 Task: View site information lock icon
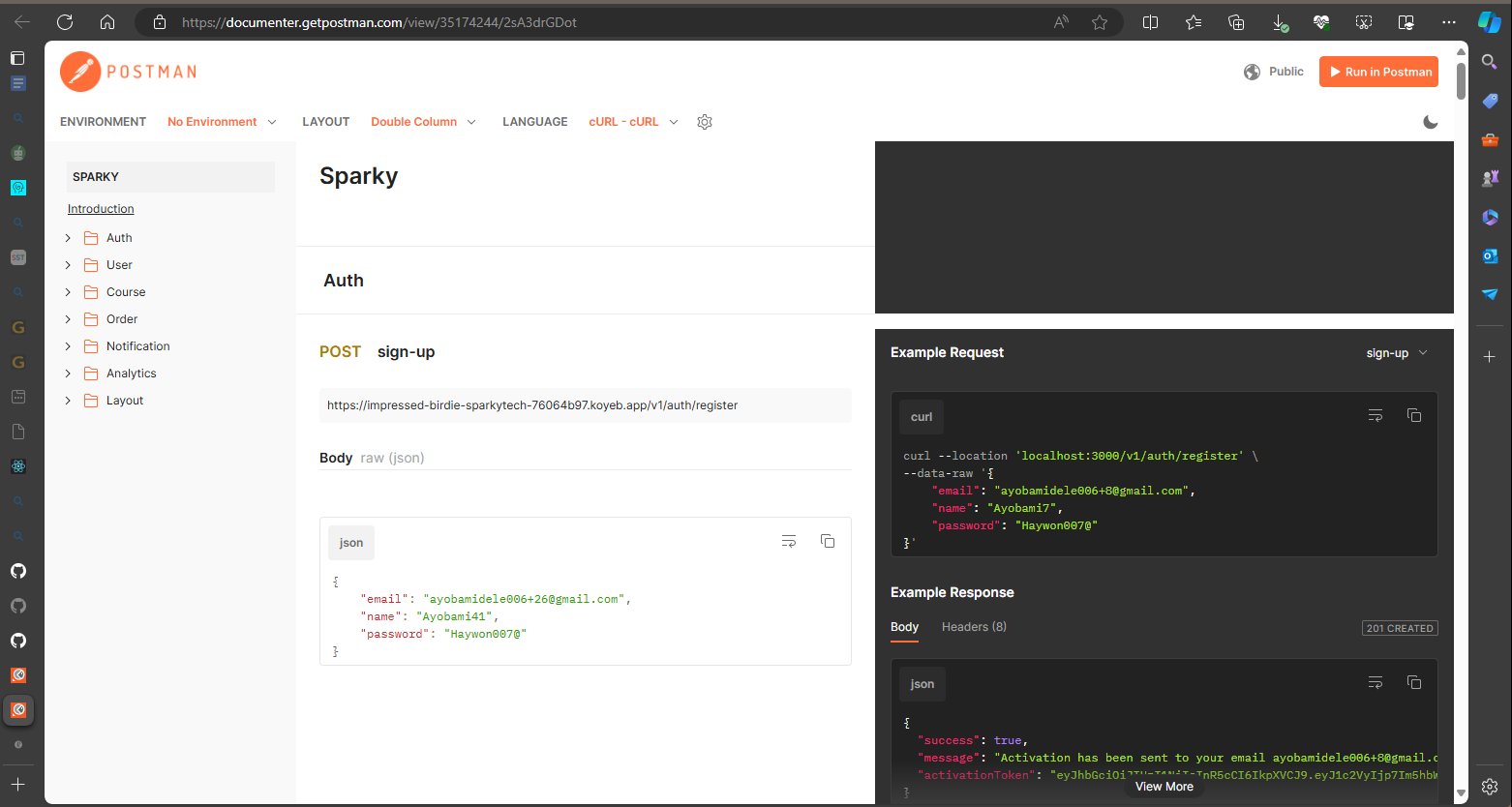[x=160, y=22]
